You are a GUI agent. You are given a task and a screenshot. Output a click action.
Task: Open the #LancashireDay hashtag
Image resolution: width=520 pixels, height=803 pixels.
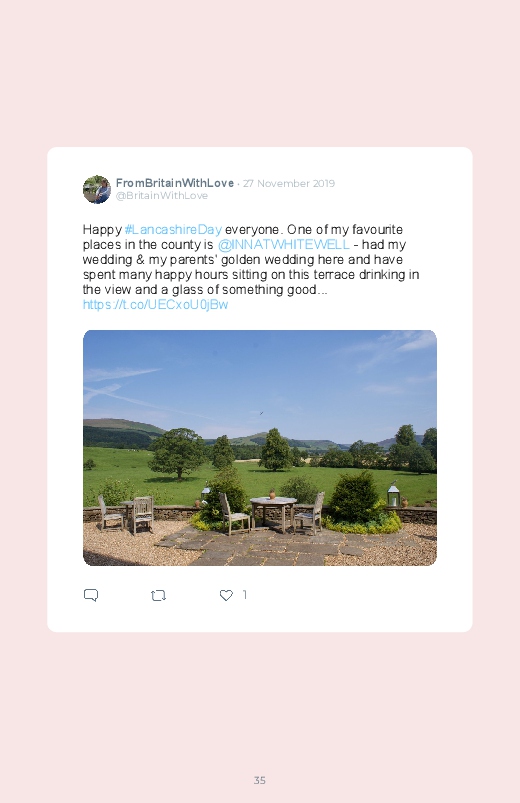173,229
